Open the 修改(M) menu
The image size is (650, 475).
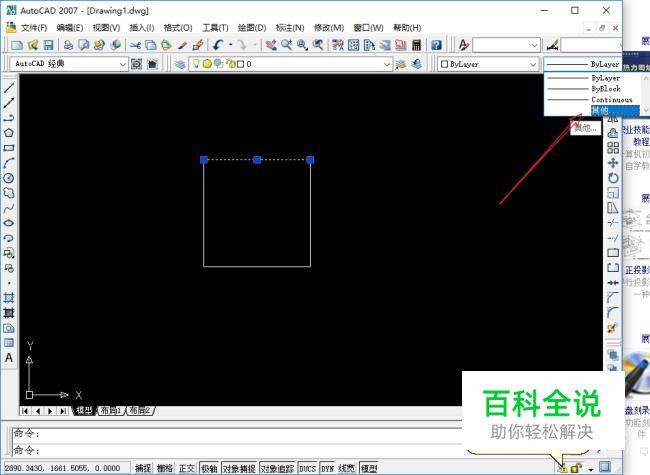[329, 28]
